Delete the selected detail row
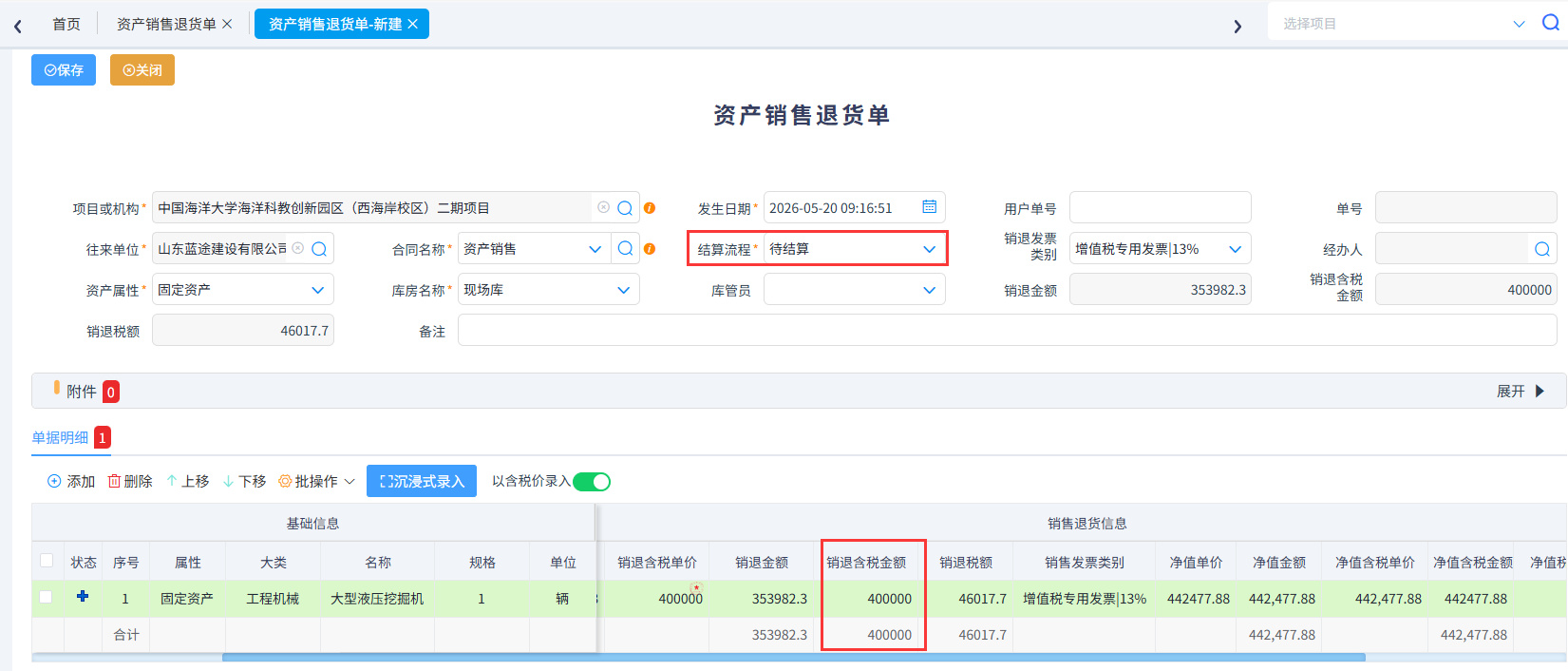This screenshot has height=671, width=1568. 130,481
